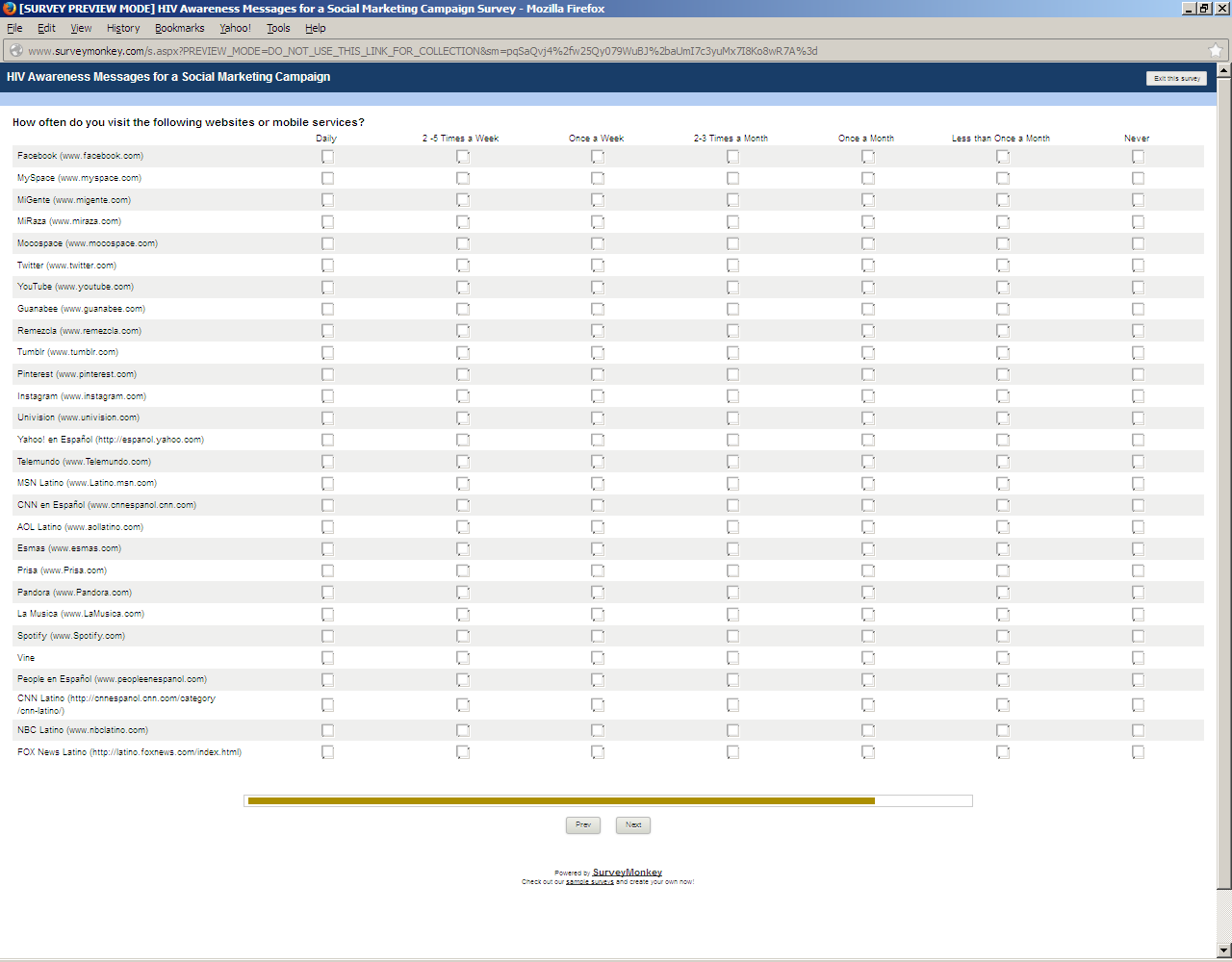Click the Firefox logo in the title bar

point(10,9)
